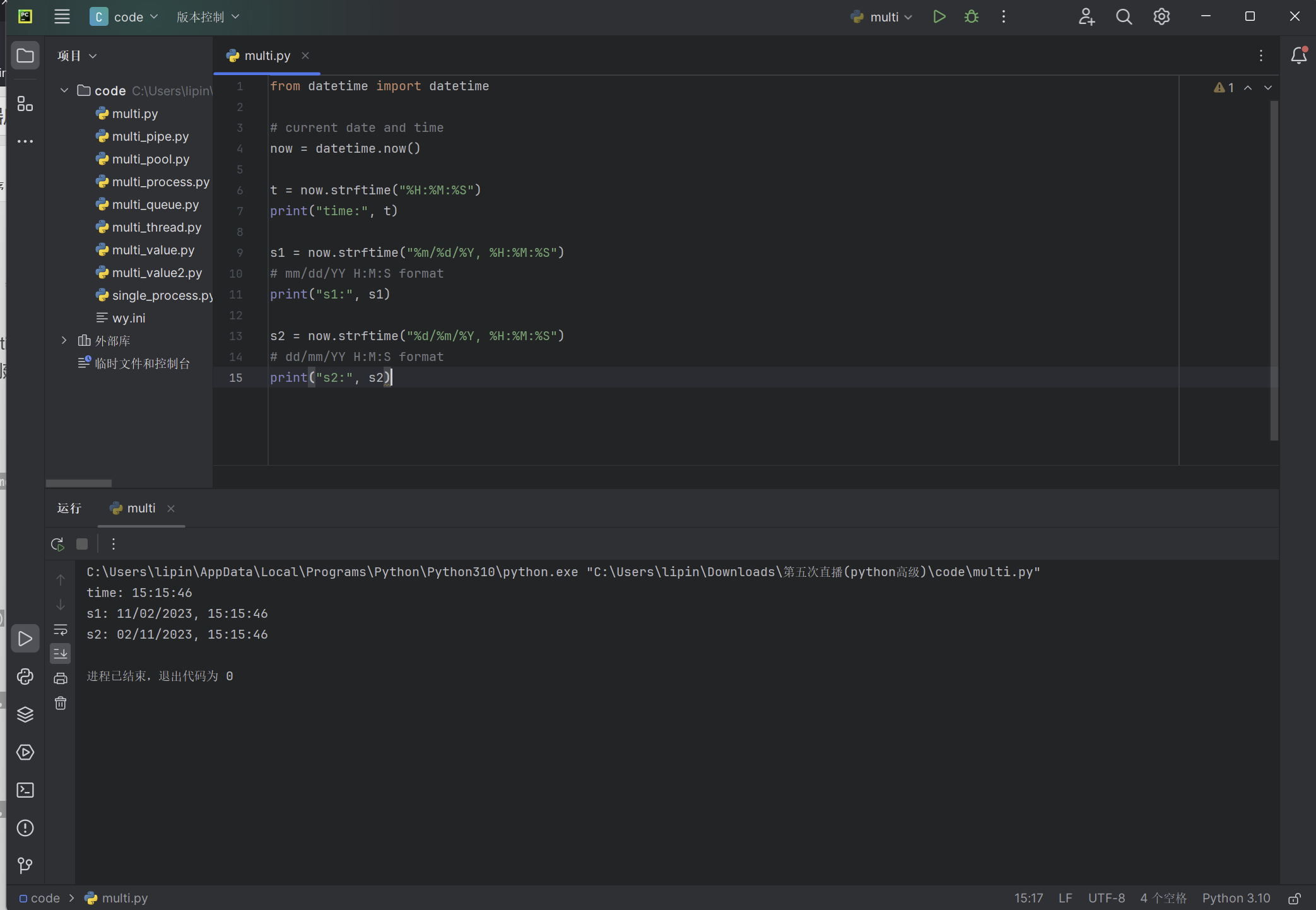This screenshot has height=910, width=1316.
Task: Clear all console output
Action: coord(61,703)
